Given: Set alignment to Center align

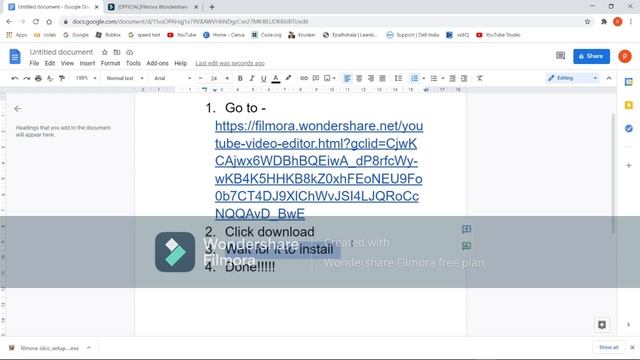Looking at the screenshot, I should point(359,78).
